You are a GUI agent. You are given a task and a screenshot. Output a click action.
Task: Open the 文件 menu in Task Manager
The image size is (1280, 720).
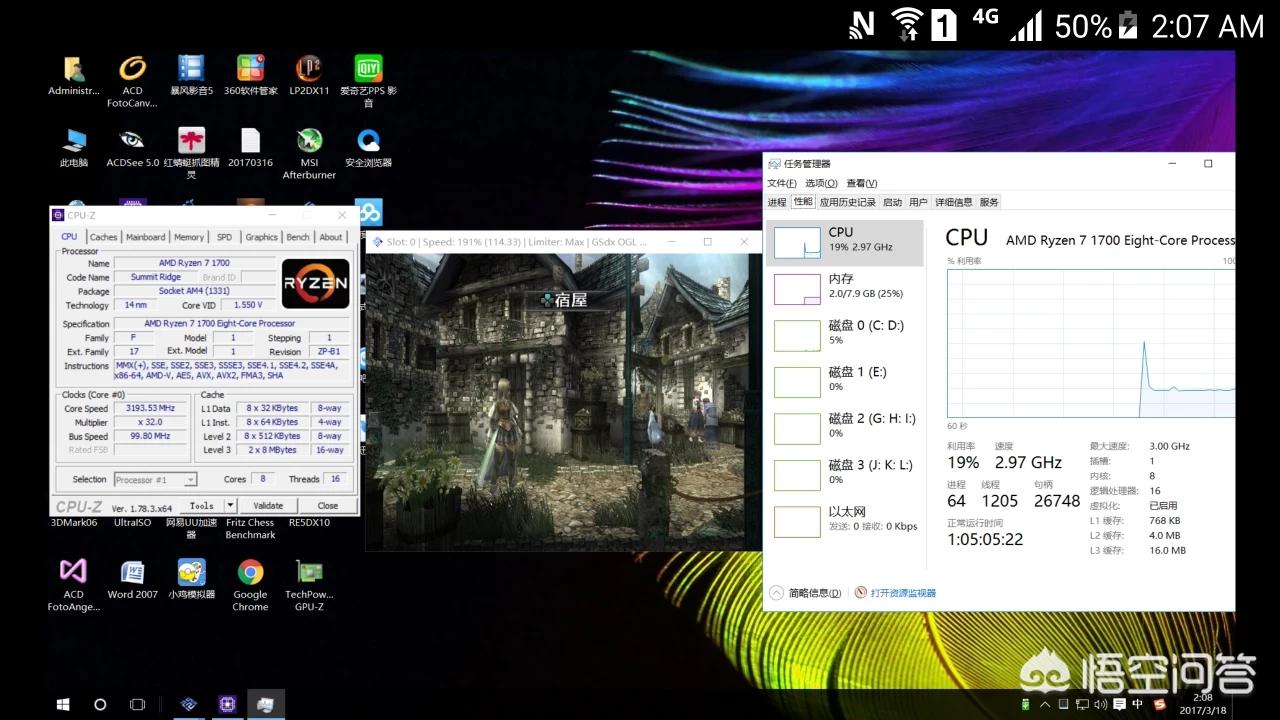[781, 183]
